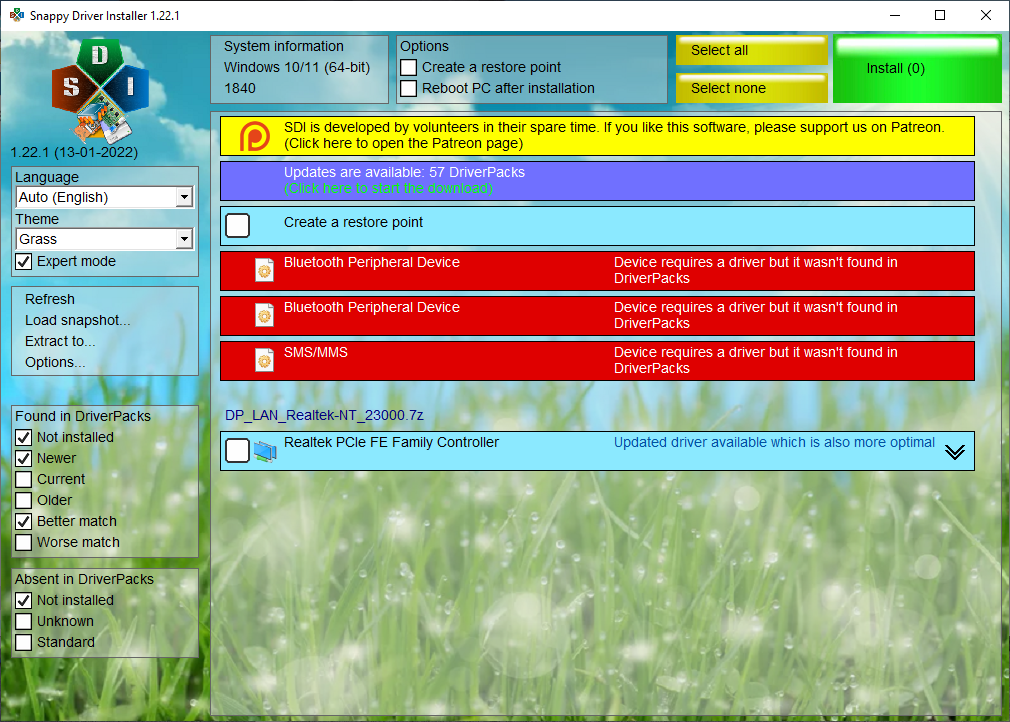
Task: Select the Realtek PCIe FE Family Controller checkbox
Action: [x=238, y=451]
